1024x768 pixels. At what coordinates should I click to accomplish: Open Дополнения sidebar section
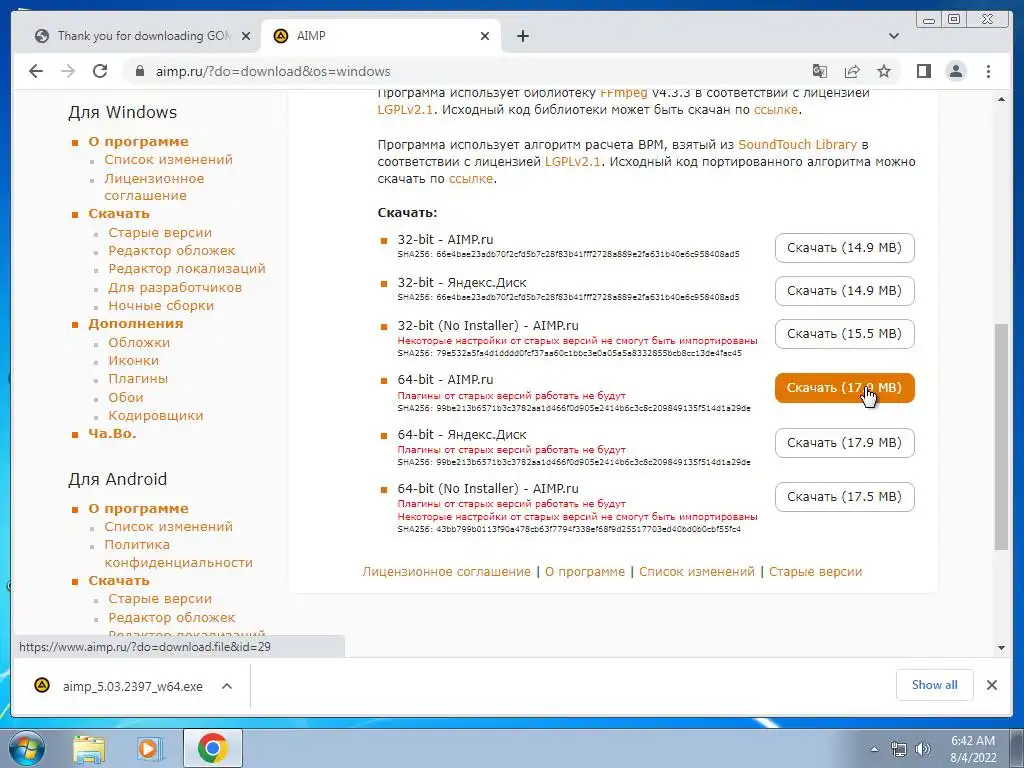coord(136,324)
